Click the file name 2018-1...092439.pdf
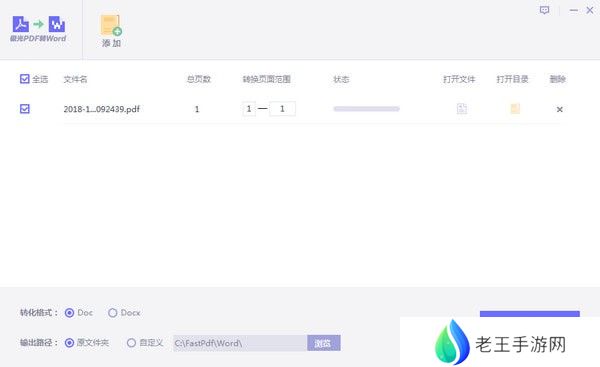 tap(101, 109)
